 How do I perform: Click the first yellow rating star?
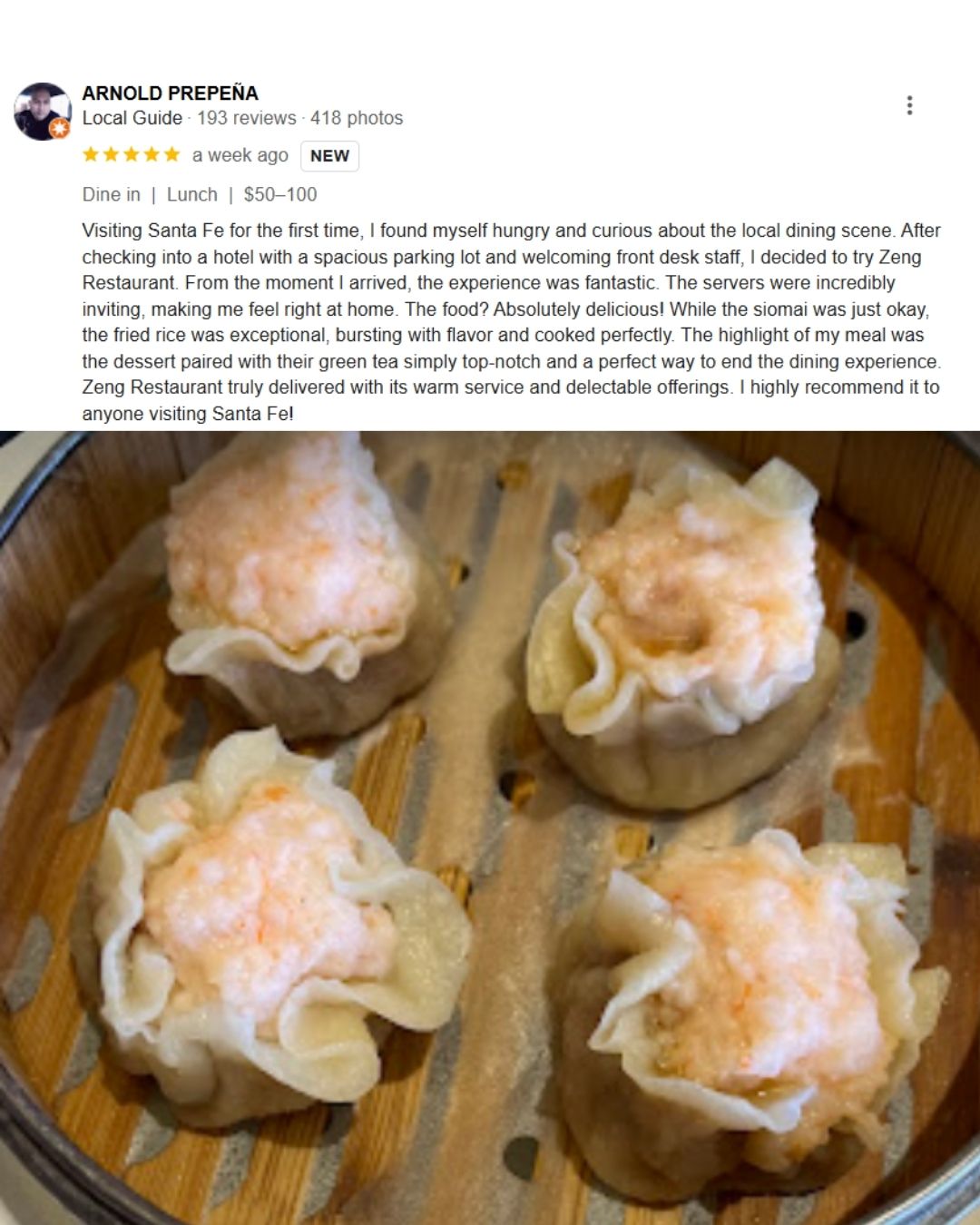point(91,154)
